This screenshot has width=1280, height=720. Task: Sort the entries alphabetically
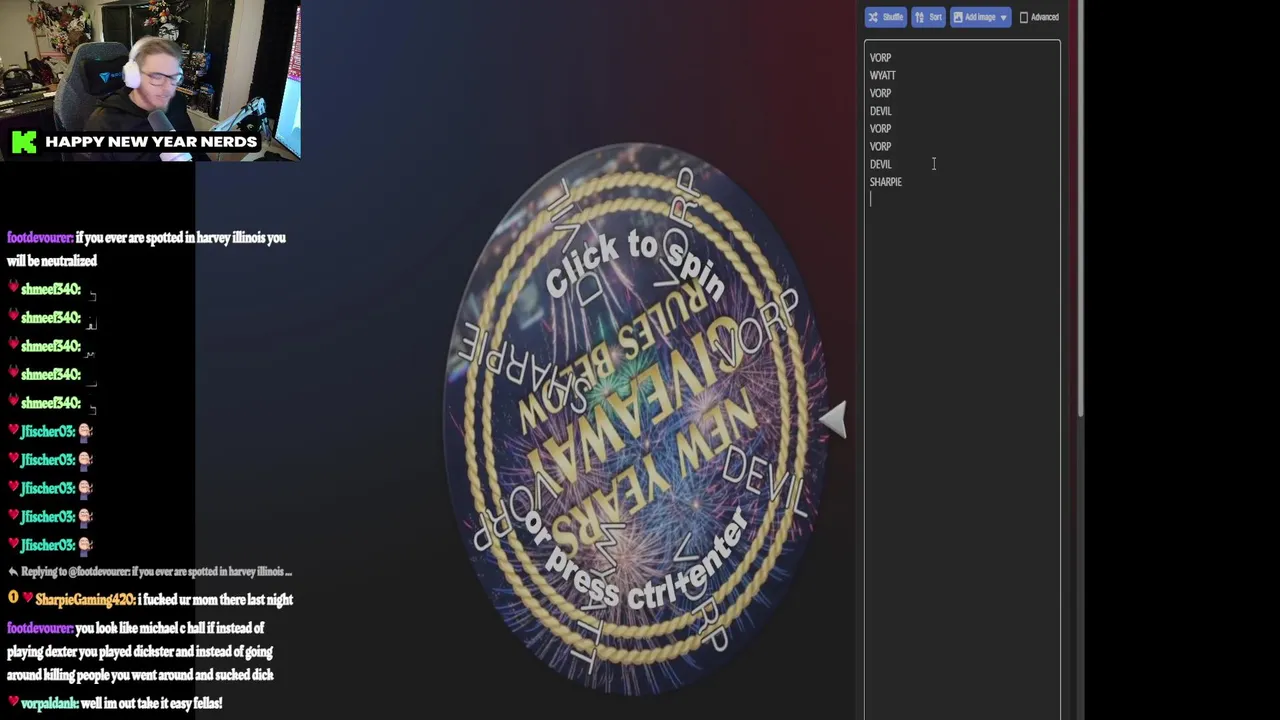click(928, 17)
